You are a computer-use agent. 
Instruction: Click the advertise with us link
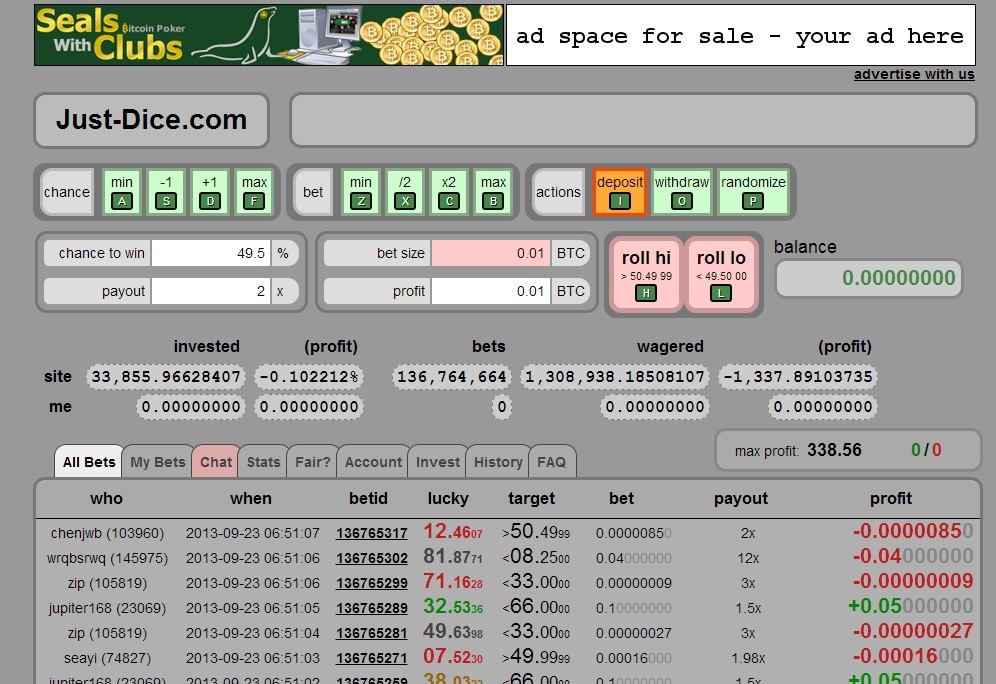[x=913, y=74]
